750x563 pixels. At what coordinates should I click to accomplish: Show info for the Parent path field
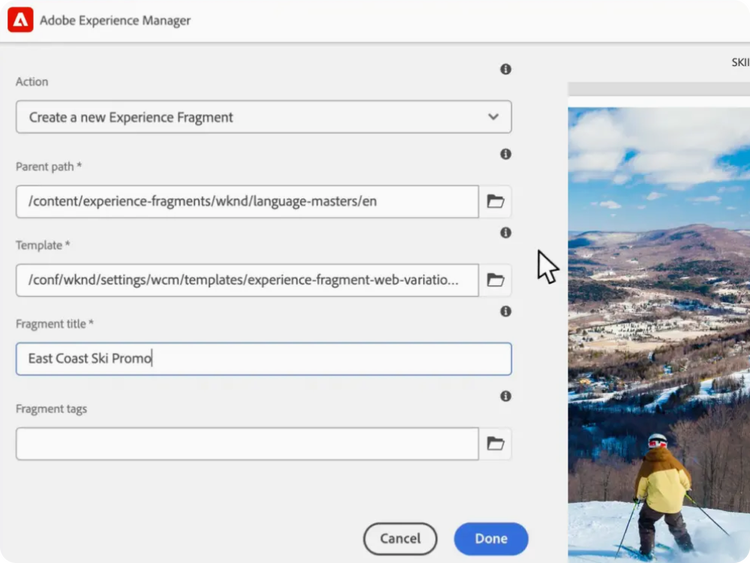505,154
